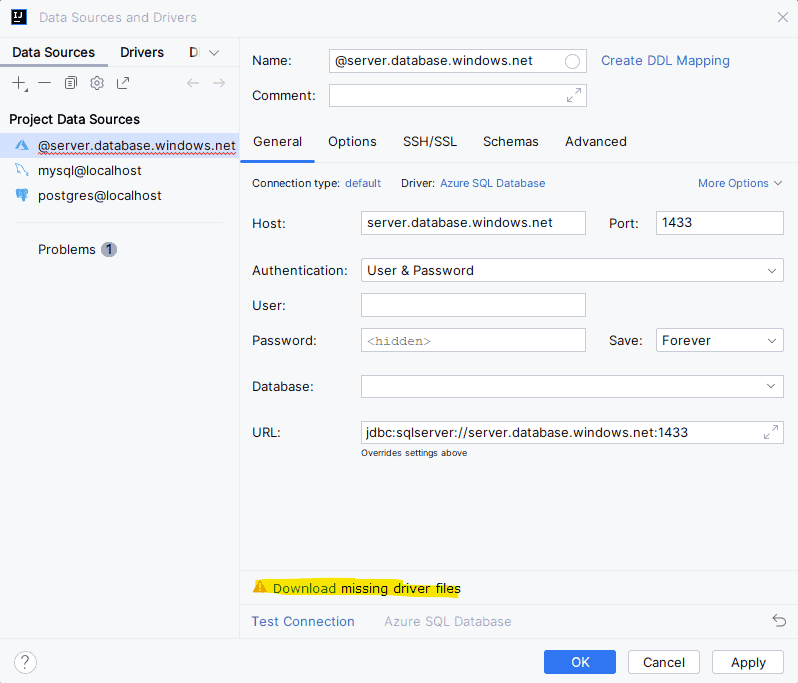Open the Advanced tab
This screenshot has width=798, height=683.
point(595,141)
